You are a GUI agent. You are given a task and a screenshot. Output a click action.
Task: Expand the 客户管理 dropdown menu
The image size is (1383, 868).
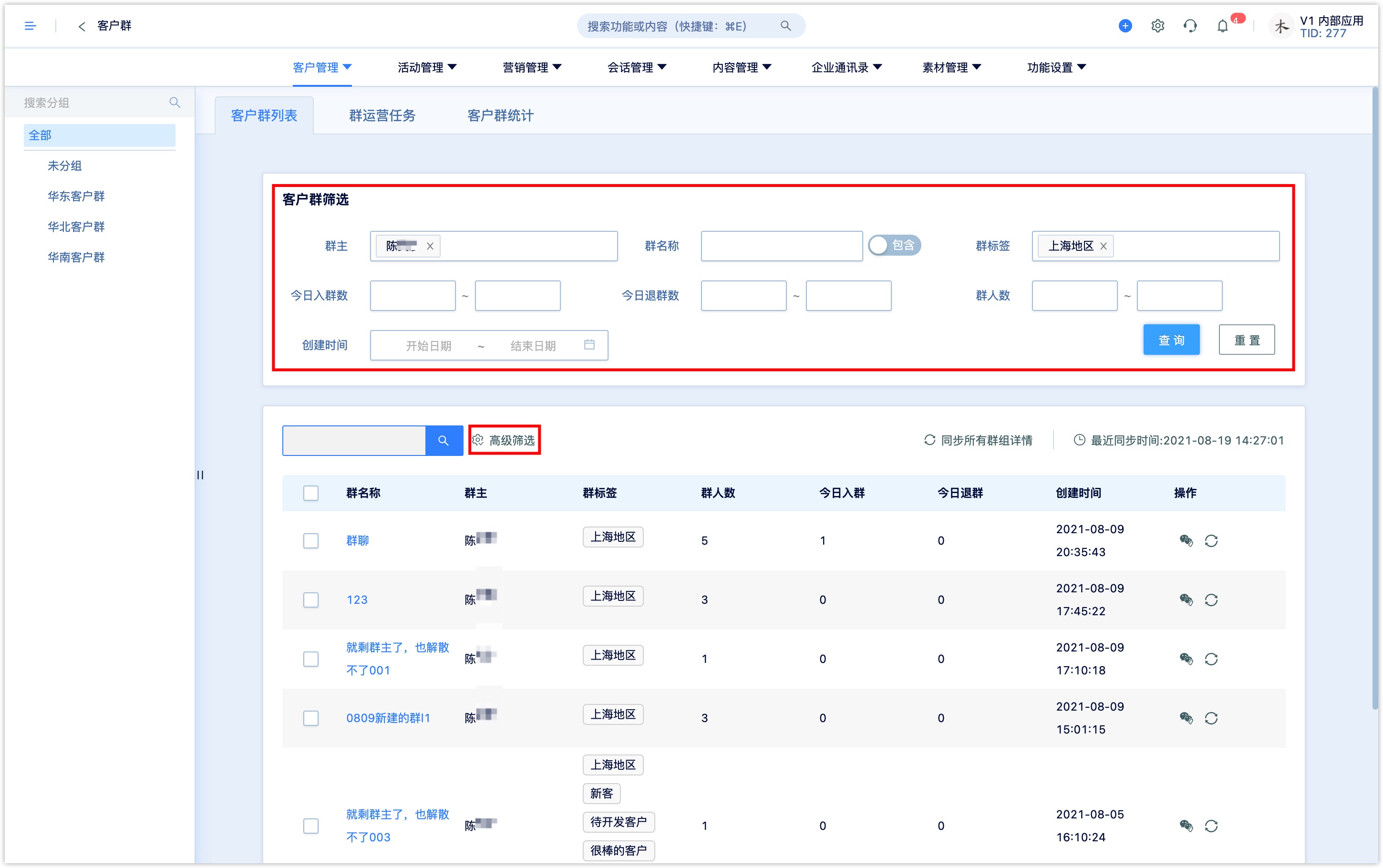tap(322, 67)
